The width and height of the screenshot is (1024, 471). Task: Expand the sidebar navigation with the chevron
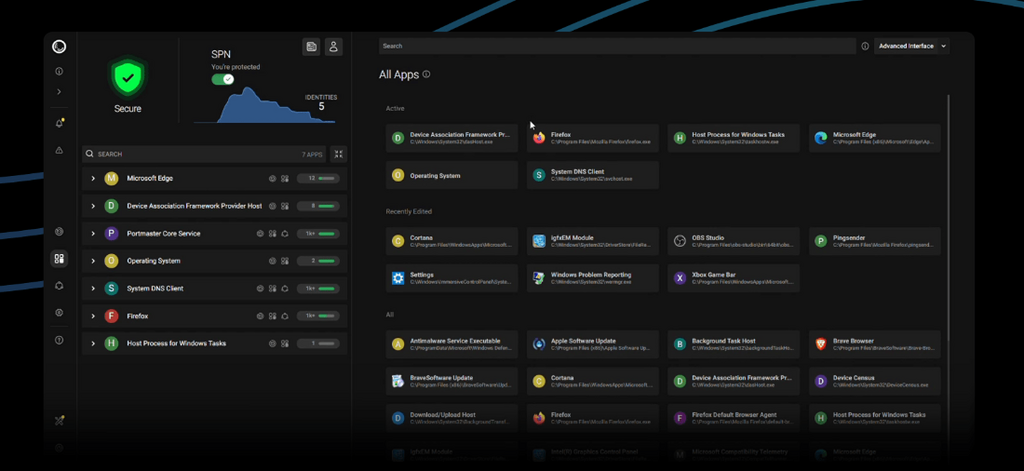click(59, 92)
